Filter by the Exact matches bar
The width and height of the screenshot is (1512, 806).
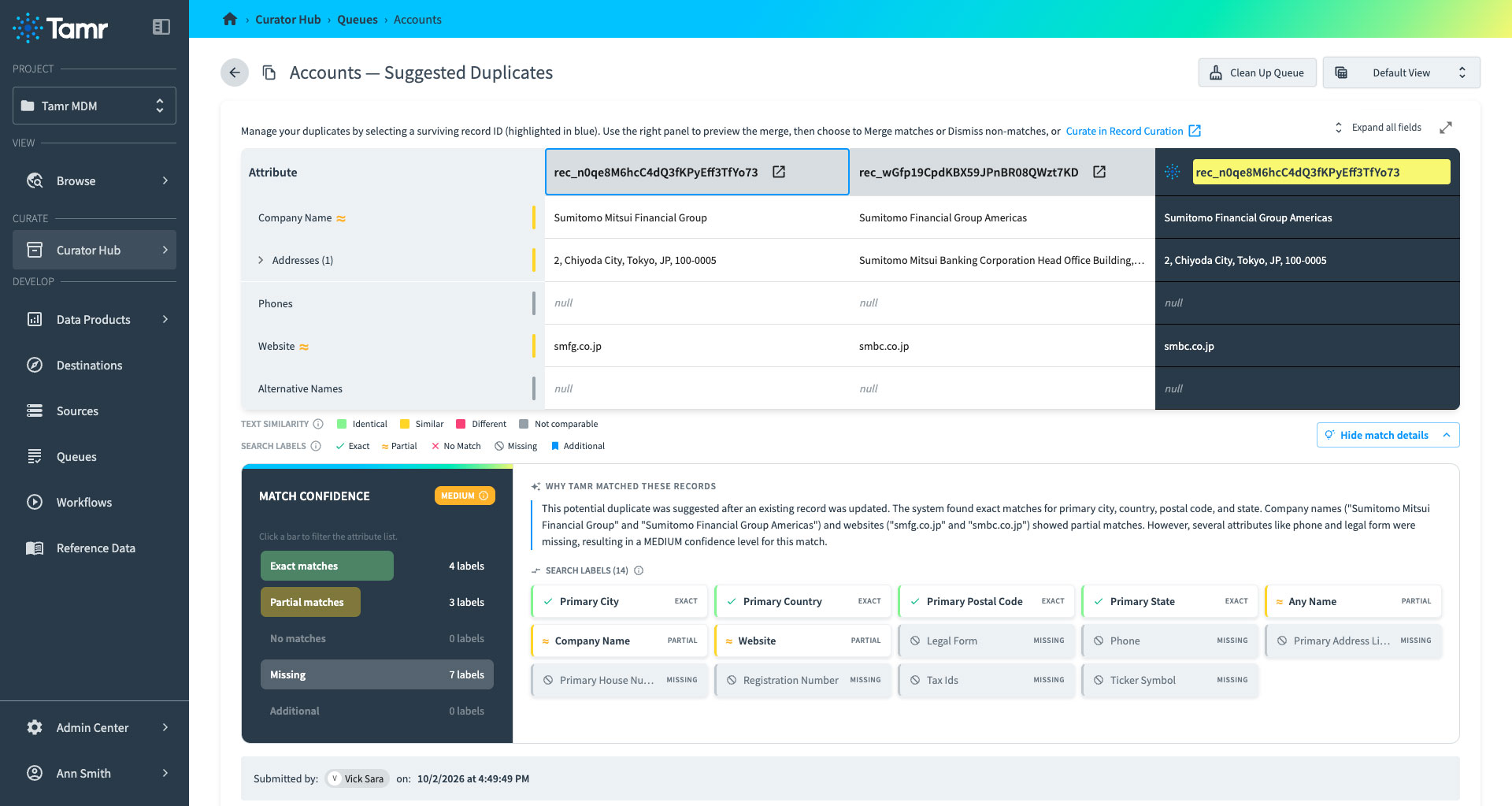[x=327, y=566]
